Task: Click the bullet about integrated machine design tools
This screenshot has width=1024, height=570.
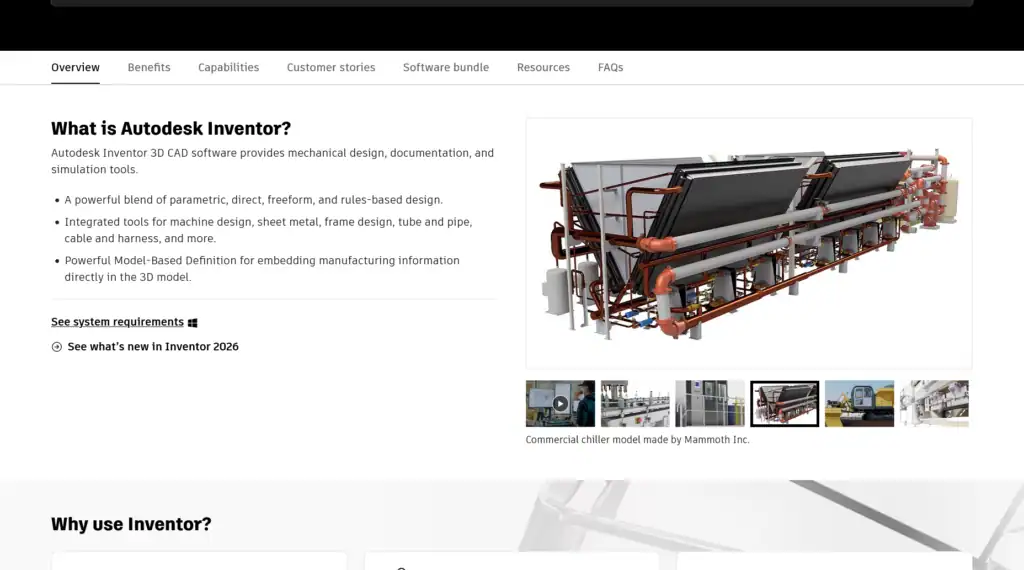Action: [268, 230]
